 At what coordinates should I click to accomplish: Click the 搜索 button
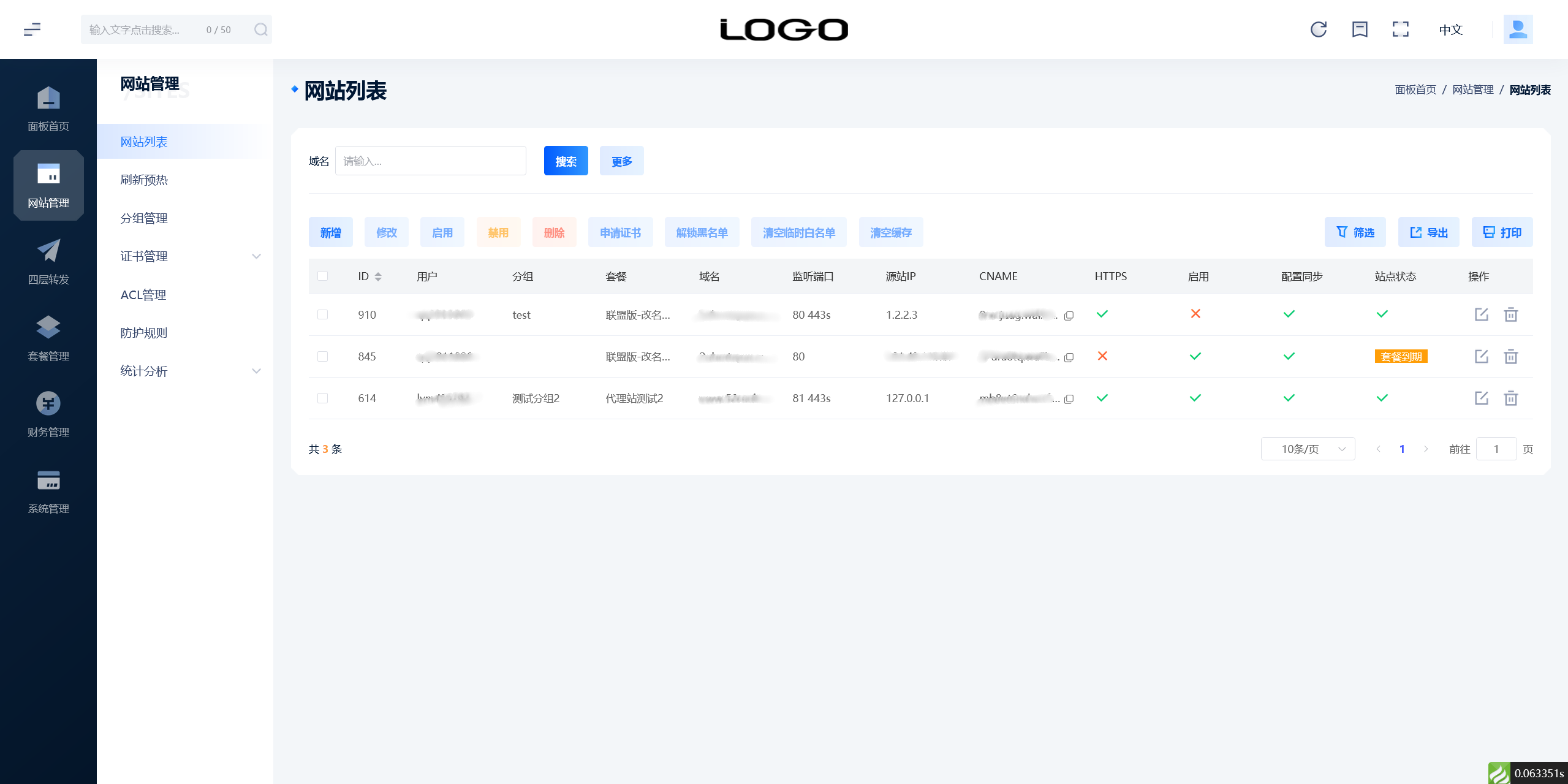566,161
